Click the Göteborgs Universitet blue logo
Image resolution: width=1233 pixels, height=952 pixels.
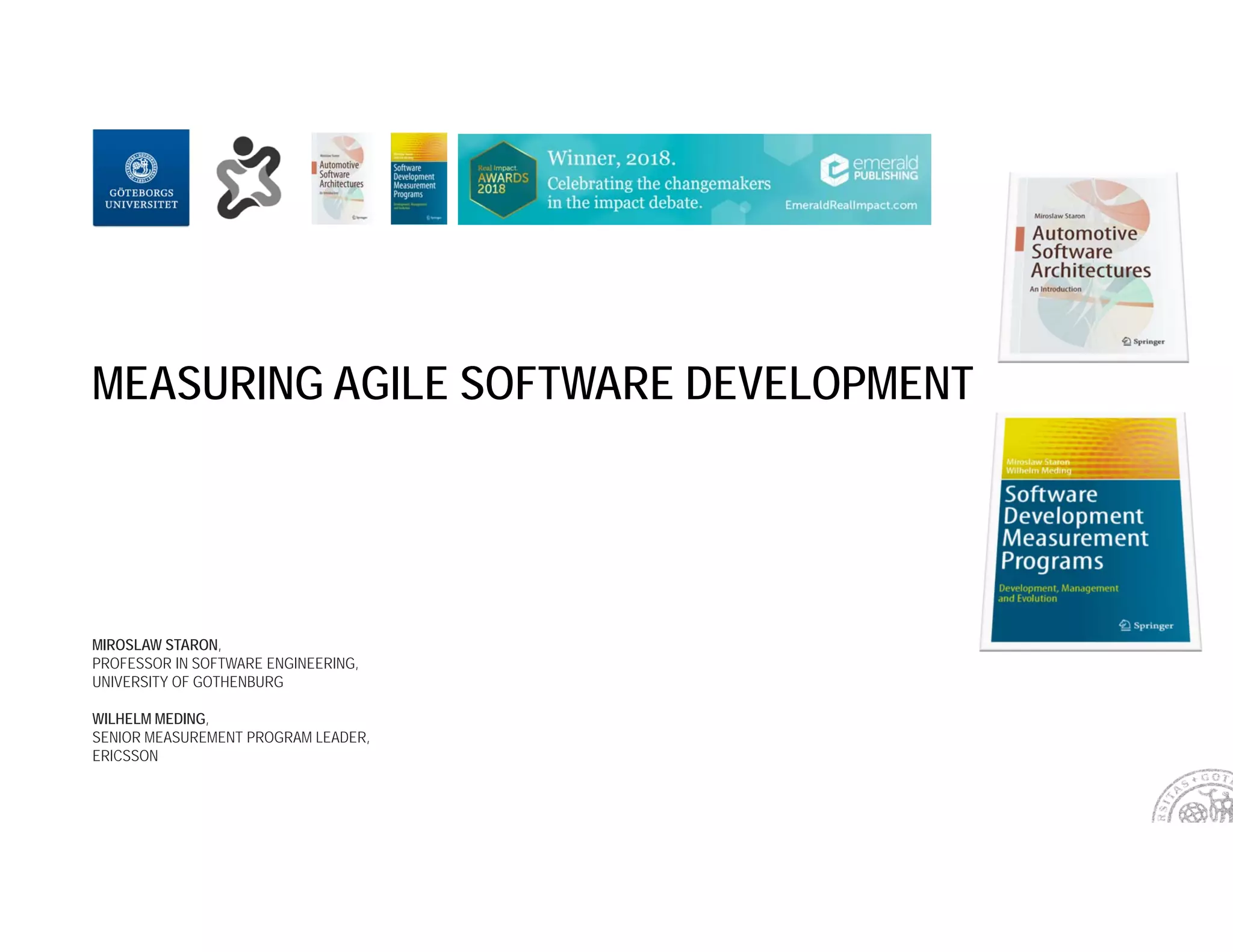pyautogui.click(x=141, y=178)
